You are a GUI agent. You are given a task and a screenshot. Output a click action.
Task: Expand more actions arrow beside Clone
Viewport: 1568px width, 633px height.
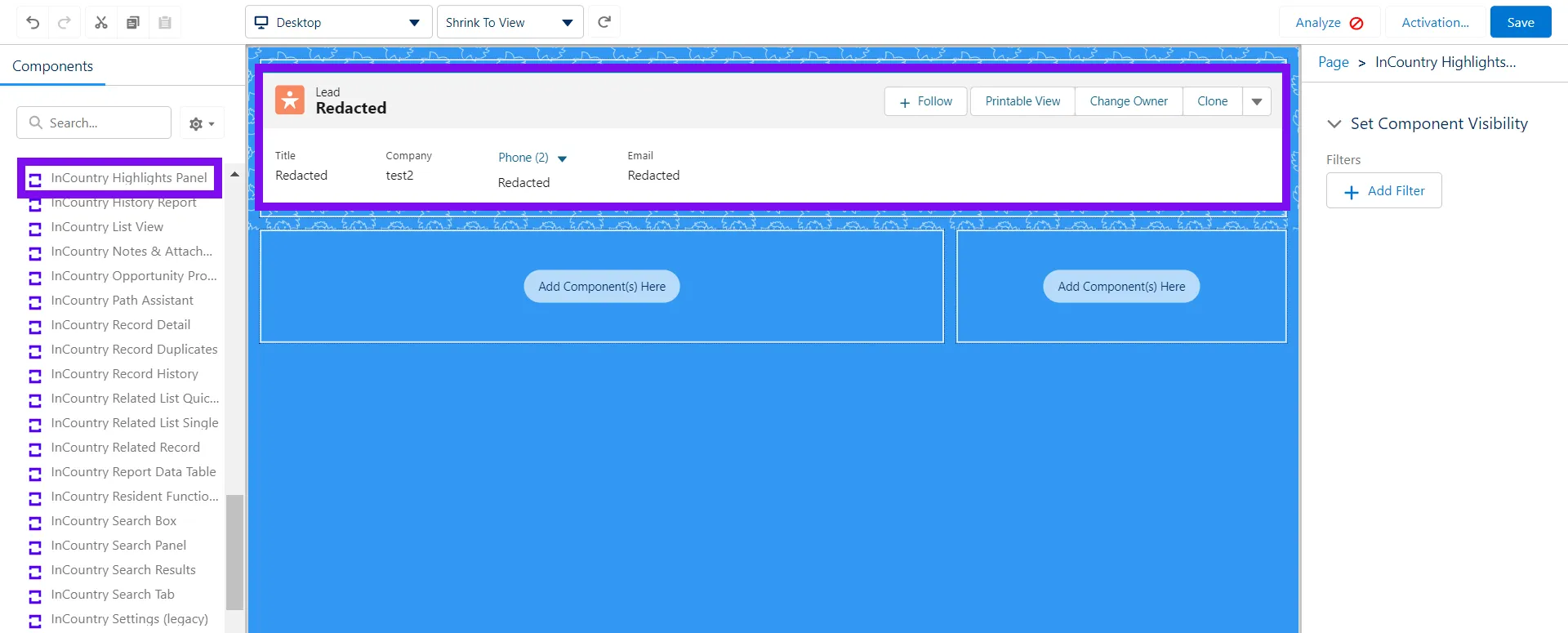pyautogui.click(x=1257, y=101)
